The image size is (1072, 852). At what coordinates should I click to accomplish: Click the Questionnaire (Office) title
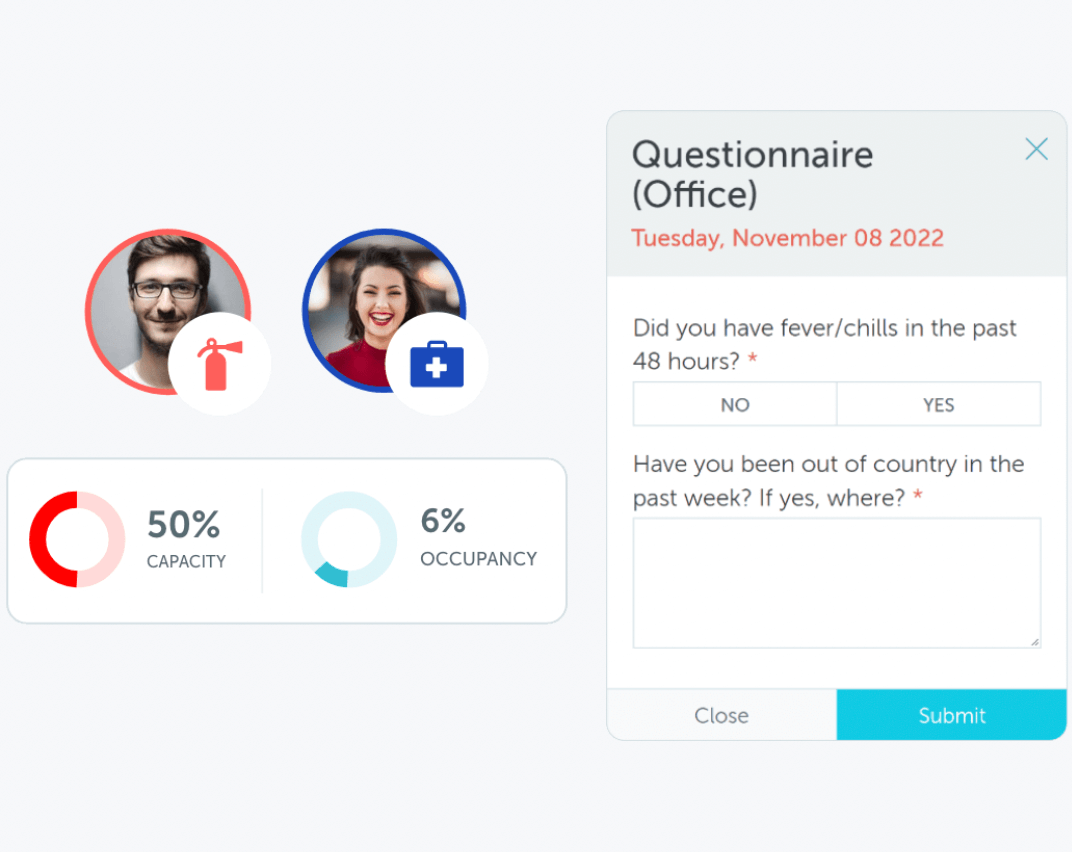tap(753, 174)
